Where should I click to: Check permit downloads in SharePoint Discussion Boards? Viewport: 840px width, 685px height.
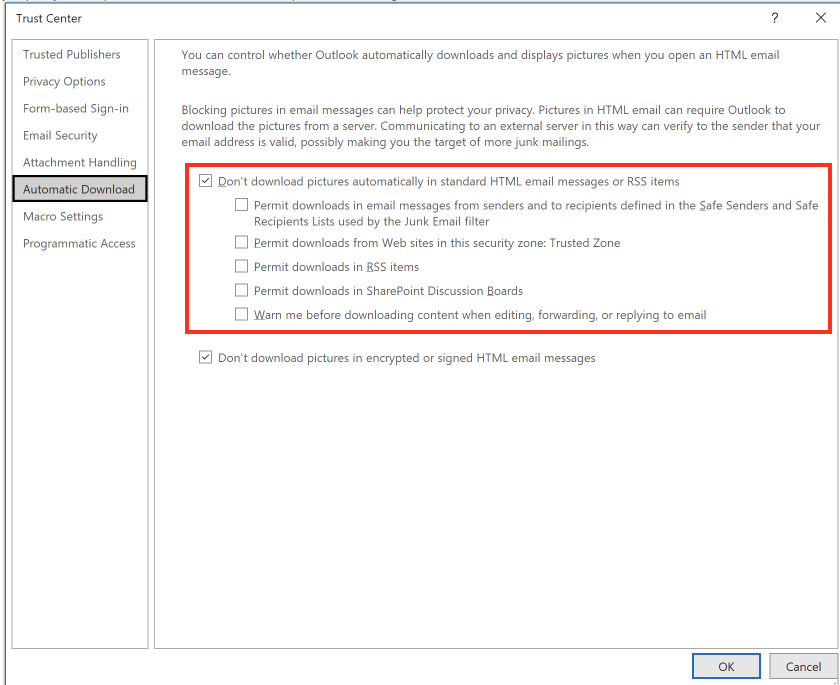[241, 290]
